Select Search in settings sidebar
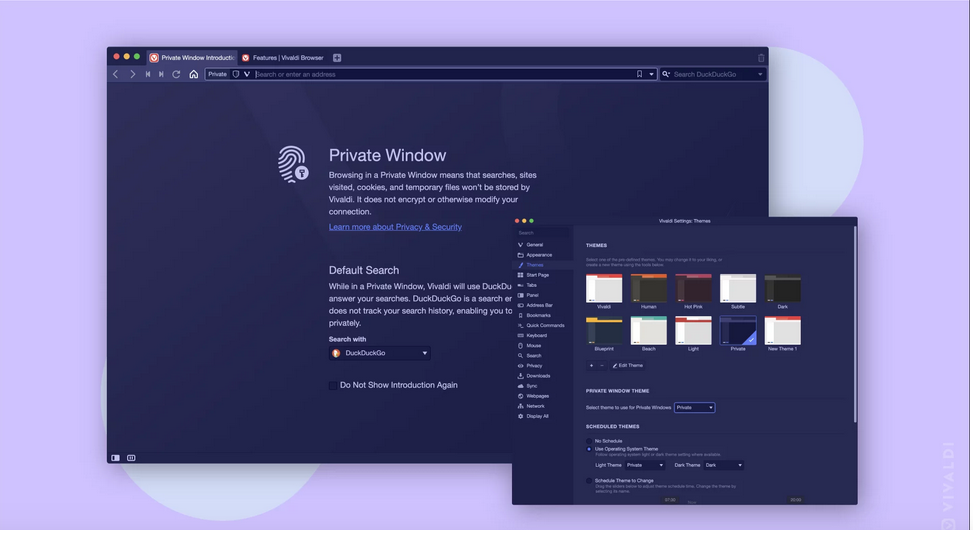 pos(540,356)
